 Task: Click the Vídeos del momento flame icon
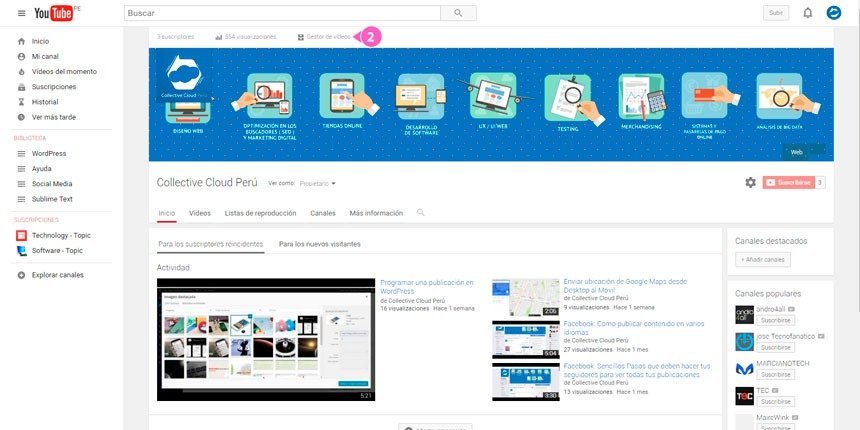pos(21,72)
